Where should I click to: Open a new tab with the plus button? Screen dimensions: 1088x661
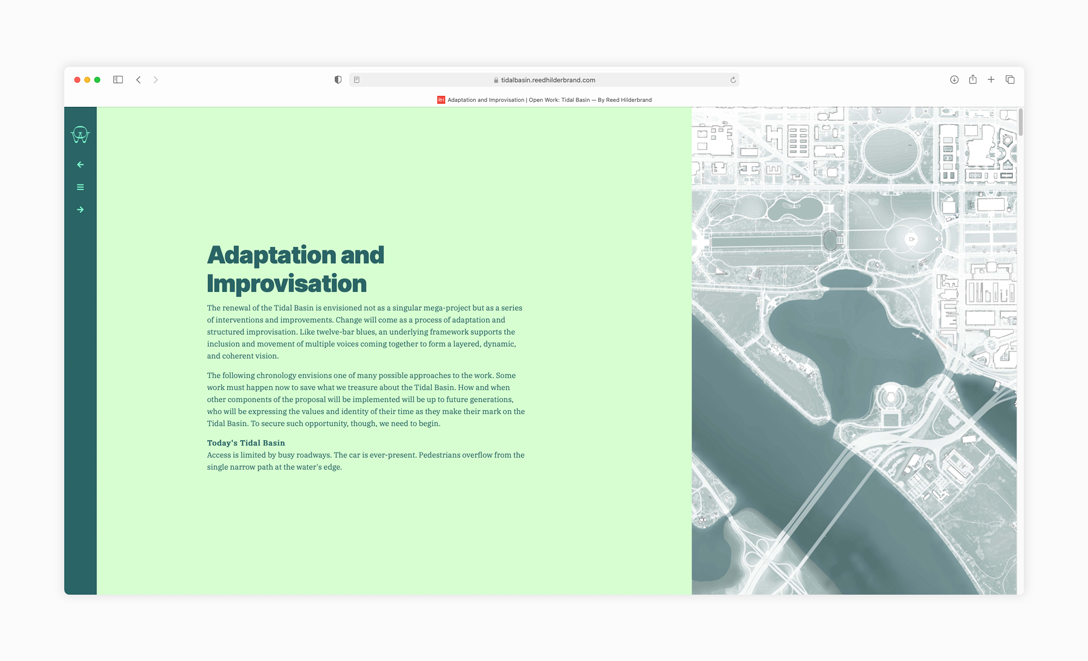[991, 80]
